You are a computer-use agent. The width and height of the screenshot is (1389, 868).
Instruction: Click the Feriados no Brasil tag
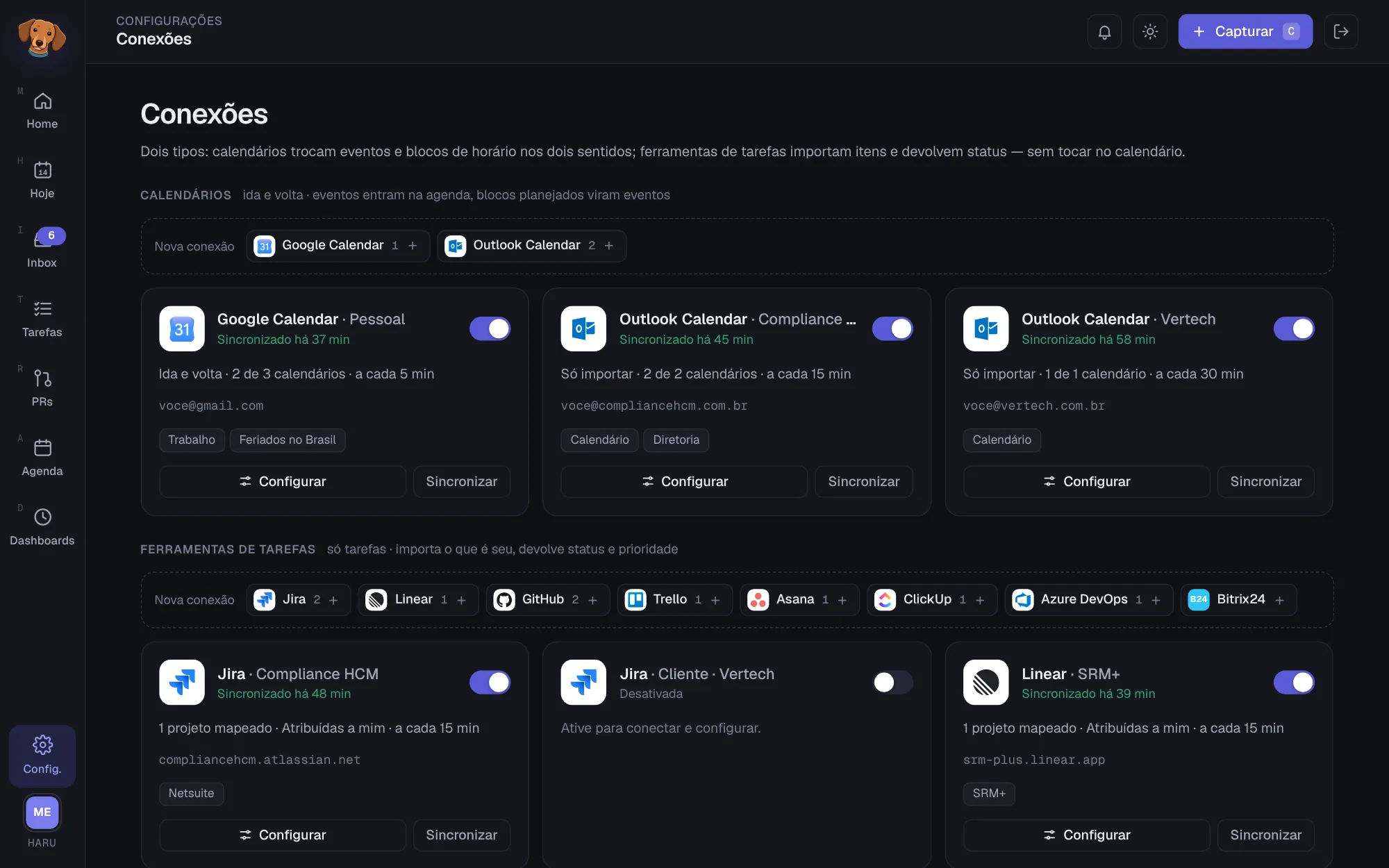288,440
